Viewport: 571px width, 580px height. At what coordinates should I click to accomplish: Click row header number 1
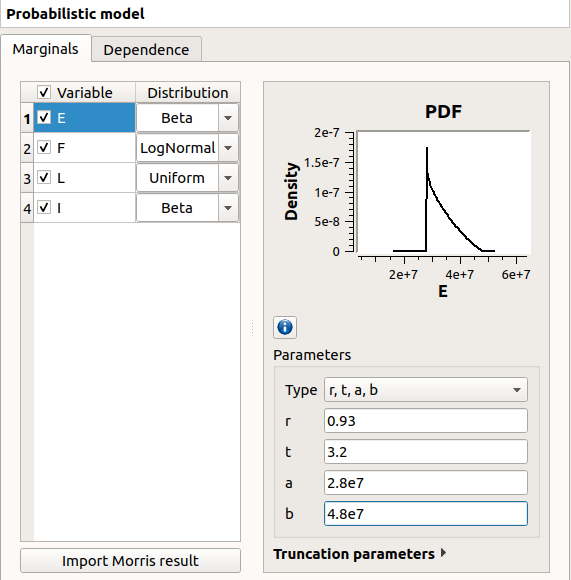click(27, 118)
